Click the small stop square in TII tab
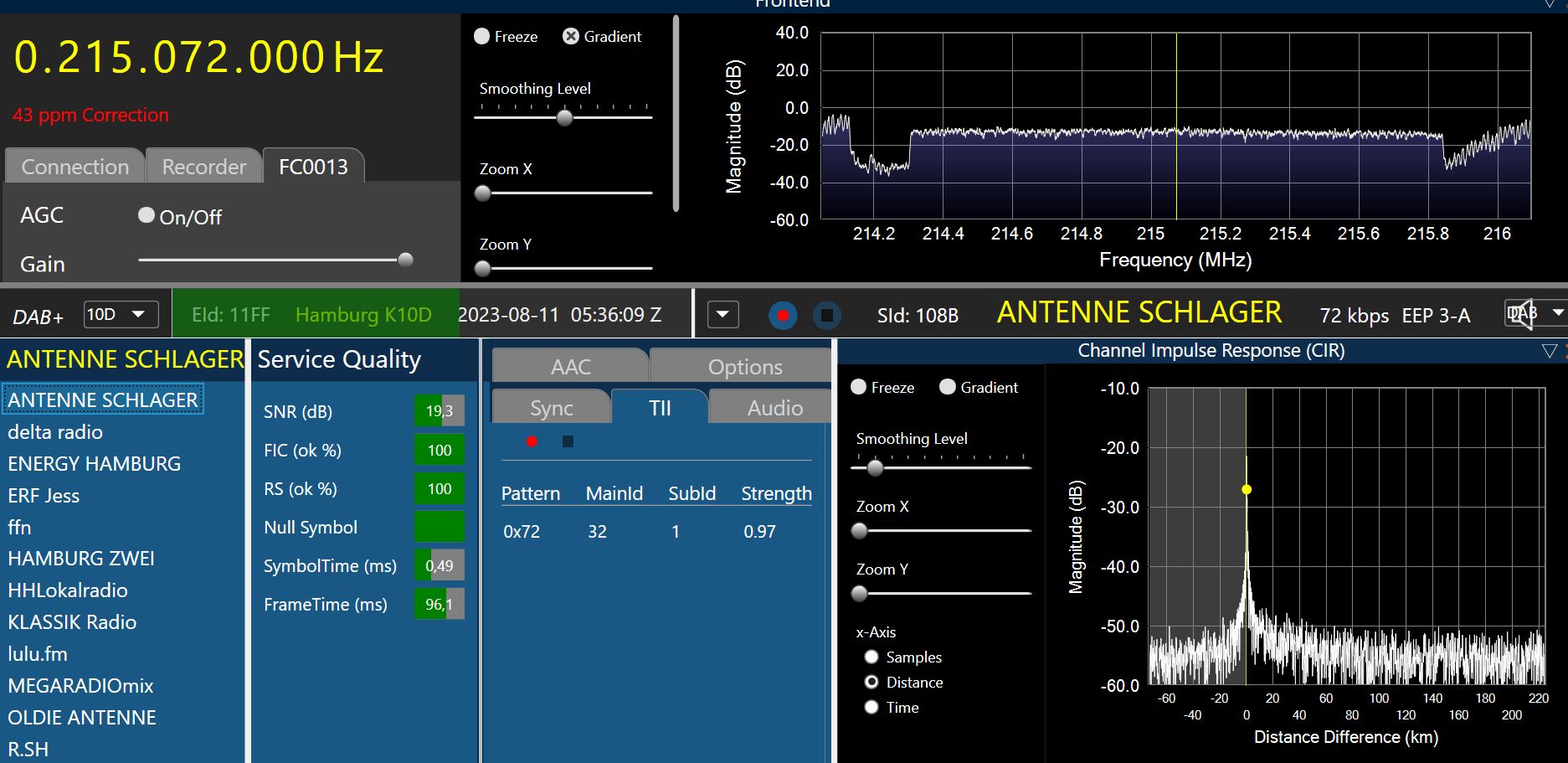The height and width of the screenshot is (763, 1568). [568, 441]
